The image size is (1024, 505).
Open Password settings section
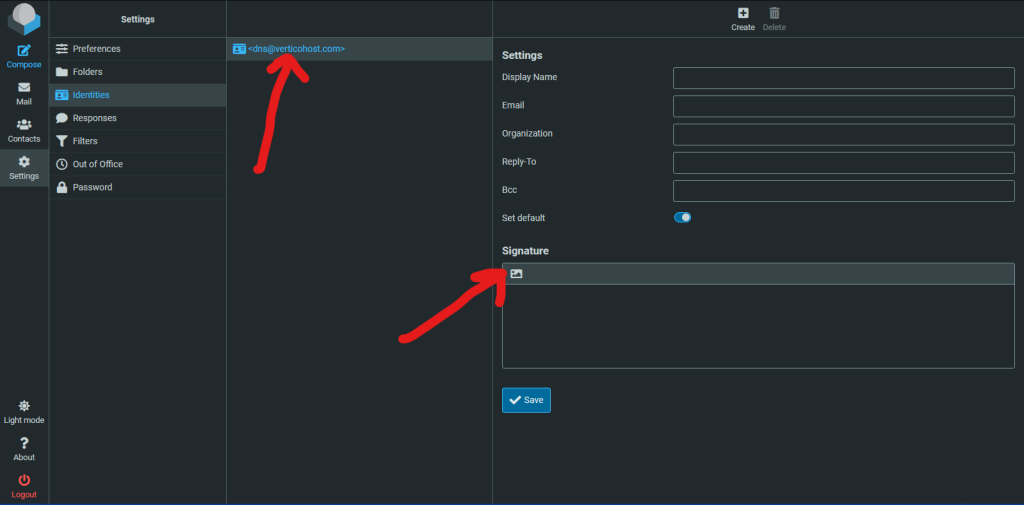[92, 187]
